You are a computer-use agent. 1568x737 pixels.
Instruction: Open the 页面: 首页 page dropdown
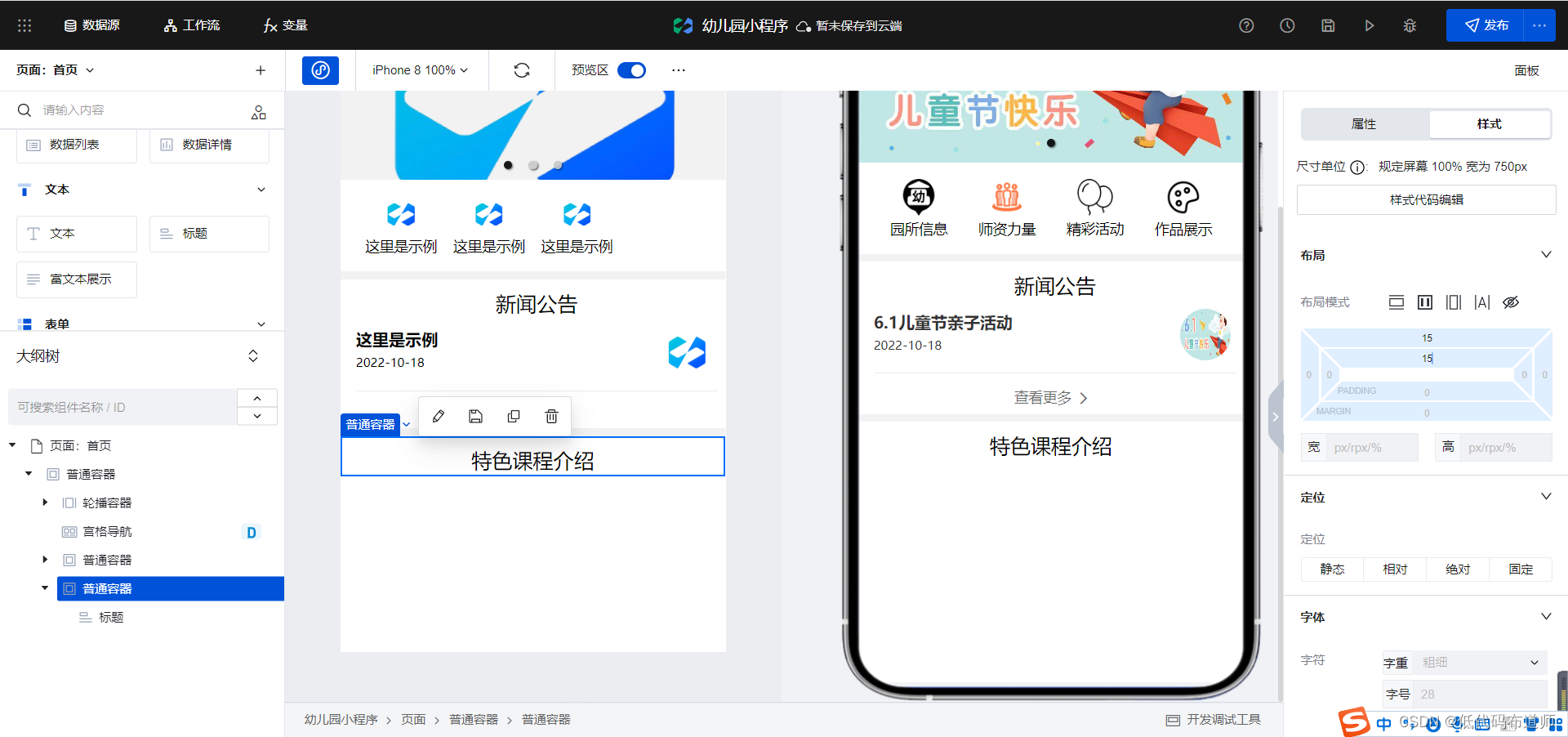[56, 70]
